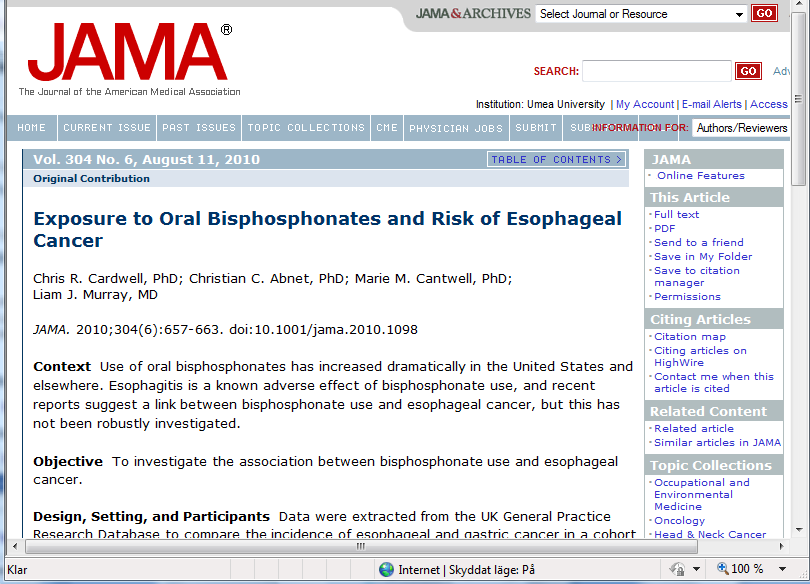The width and height of the screenshot is (810, 584).
Task: Click the JAMA&ARCHIVES logo at top
Action: tap(473, 13)
